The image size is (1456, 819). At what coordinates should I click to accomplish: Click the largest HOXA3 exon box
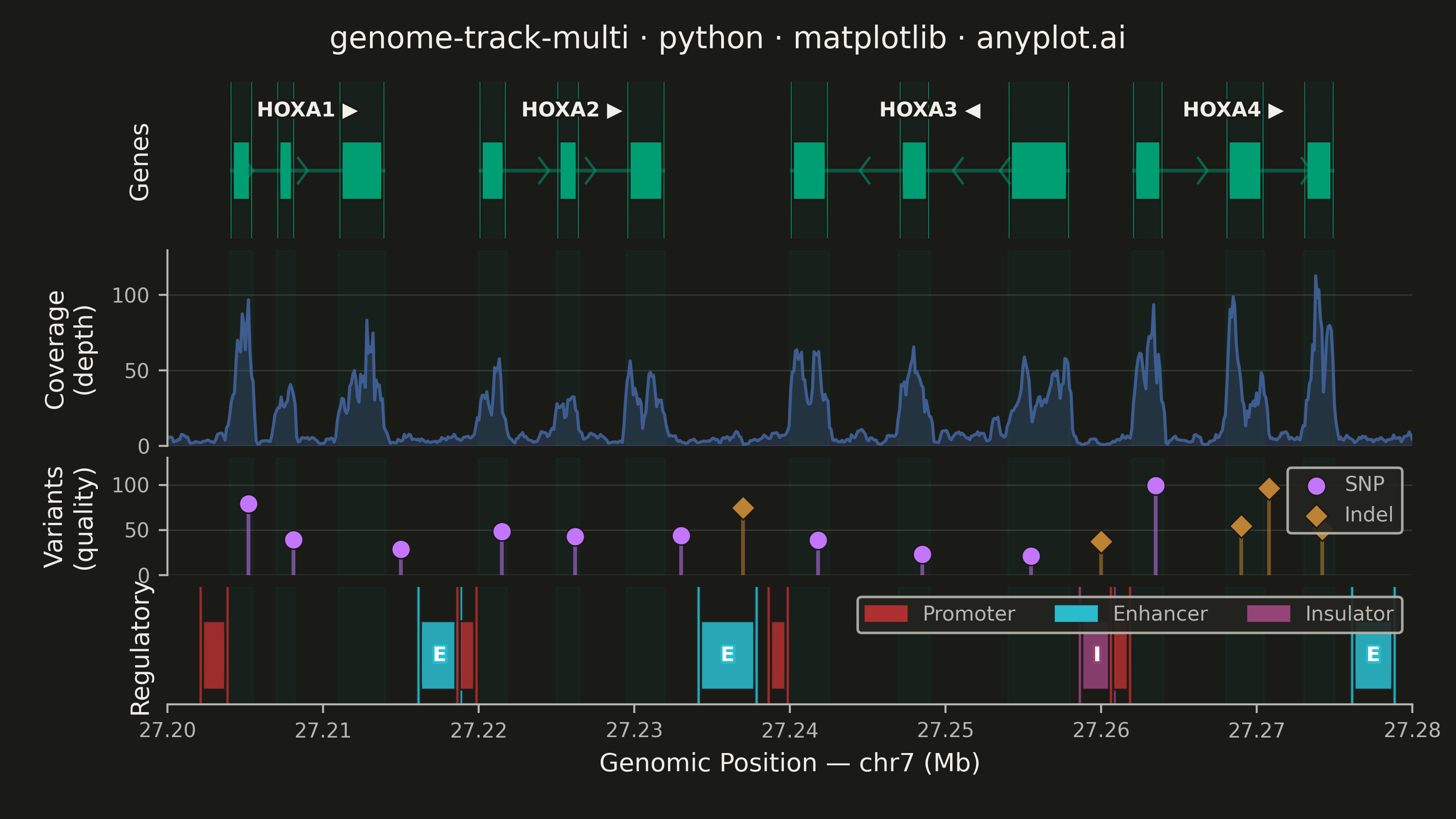pyautogui.click(x=1039, y=171)
